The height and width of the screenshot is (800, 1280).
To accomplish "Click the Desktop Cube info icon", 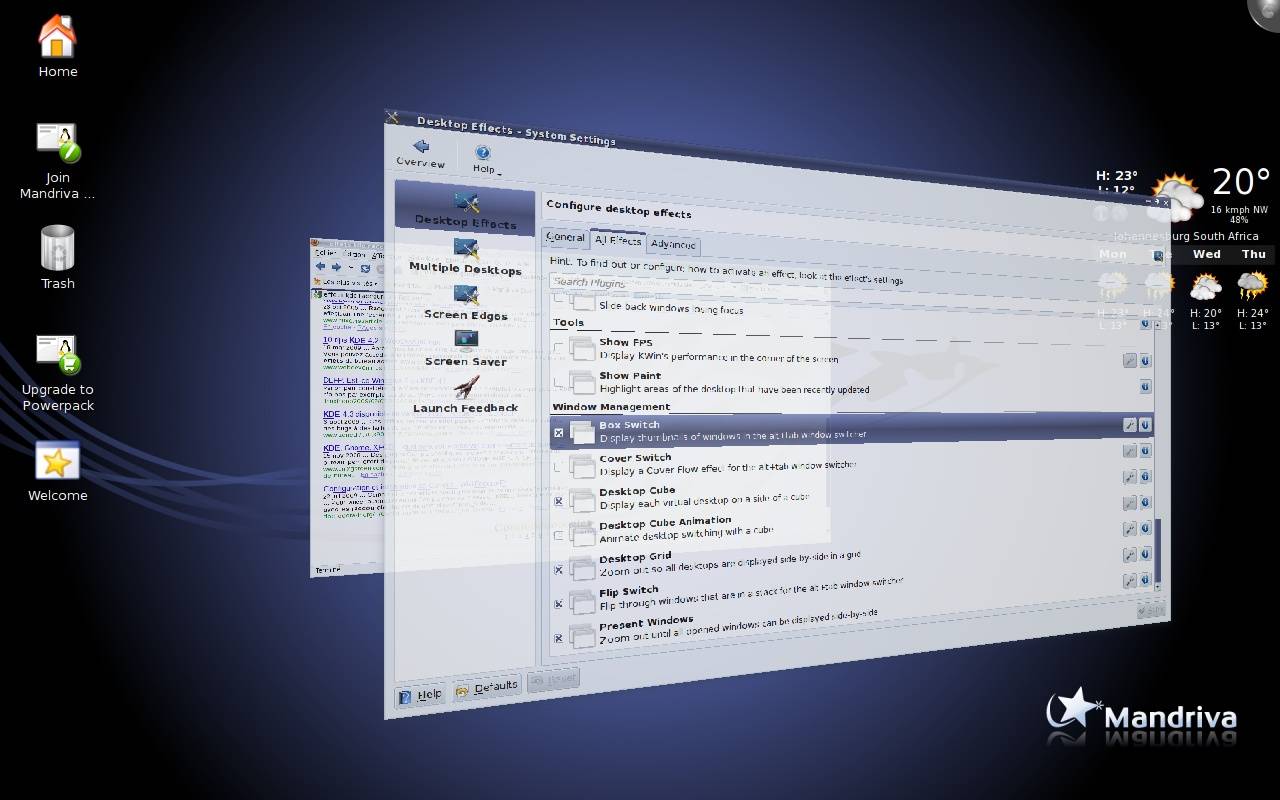I will click(1146, 477).
